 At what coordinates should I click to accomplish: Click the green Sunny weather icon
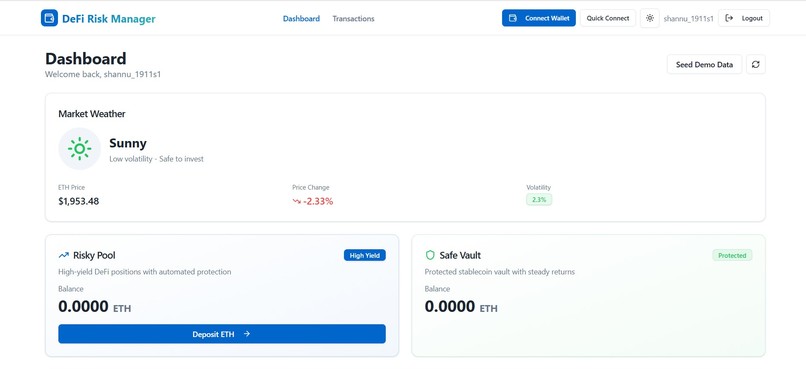tap(80, 149)
